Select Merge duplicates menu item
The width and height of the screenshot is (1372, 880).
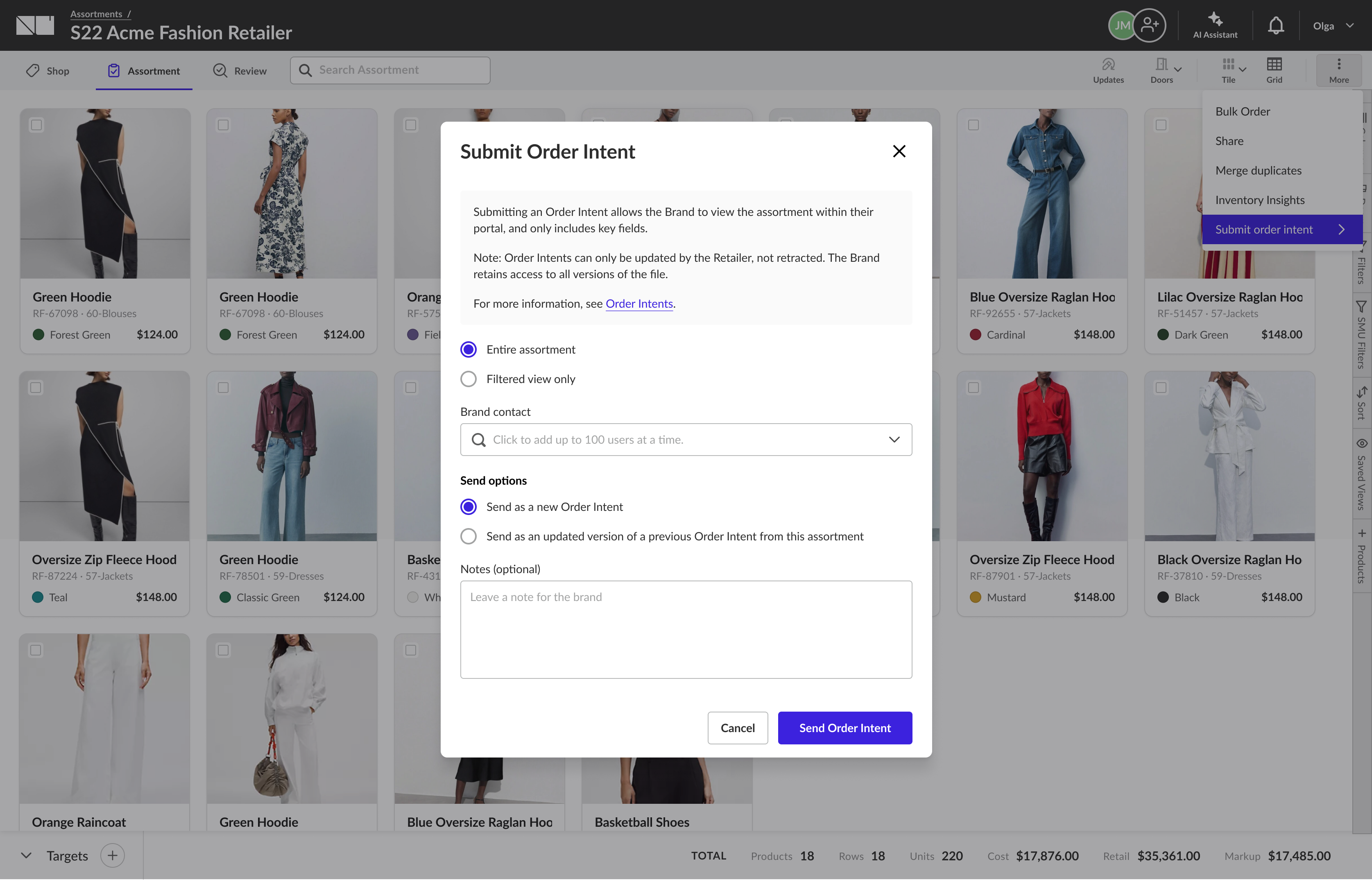point(1282,170)
